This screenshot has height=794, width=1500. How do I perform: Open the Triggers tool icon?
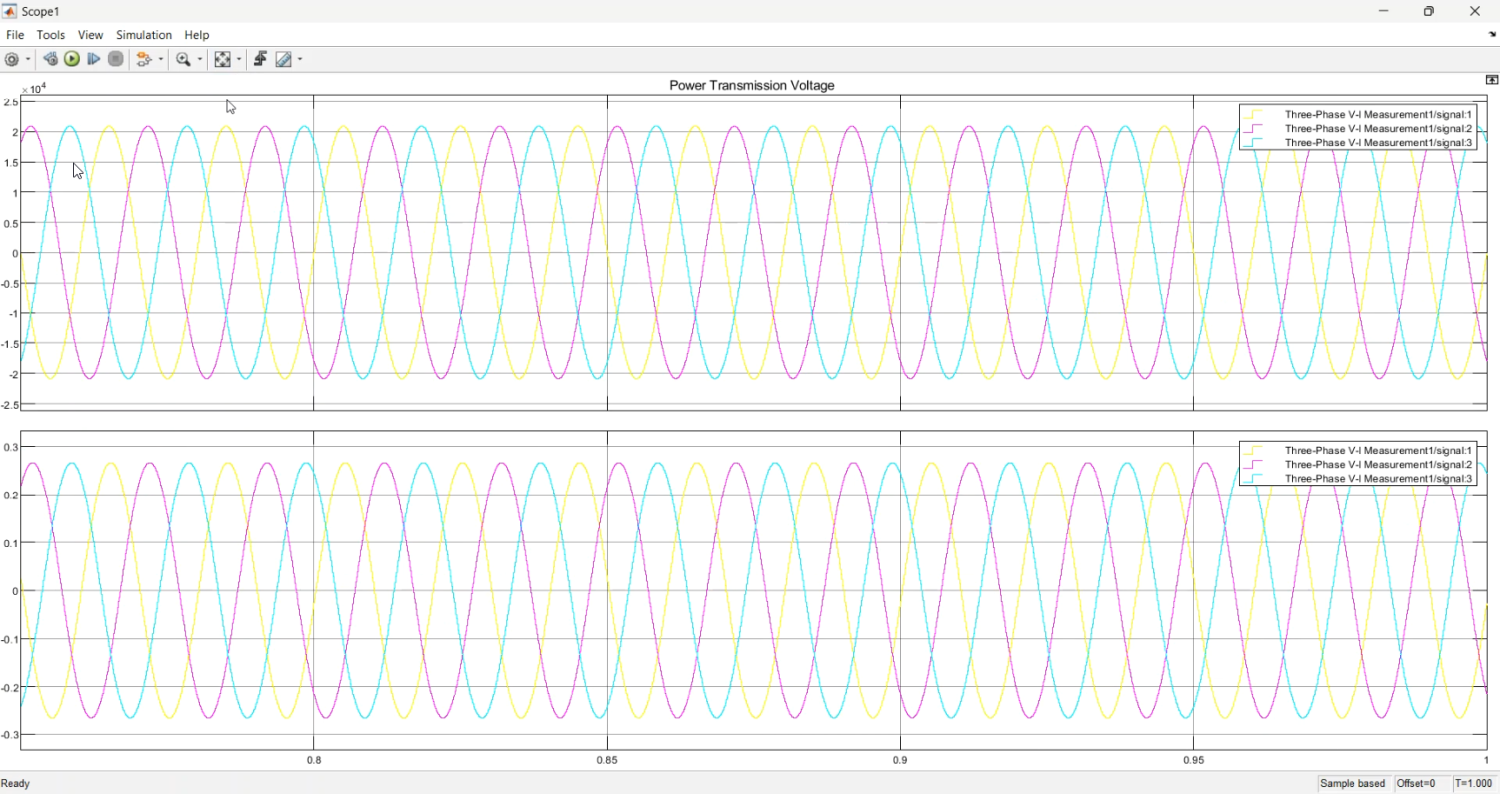coord(260,59)
